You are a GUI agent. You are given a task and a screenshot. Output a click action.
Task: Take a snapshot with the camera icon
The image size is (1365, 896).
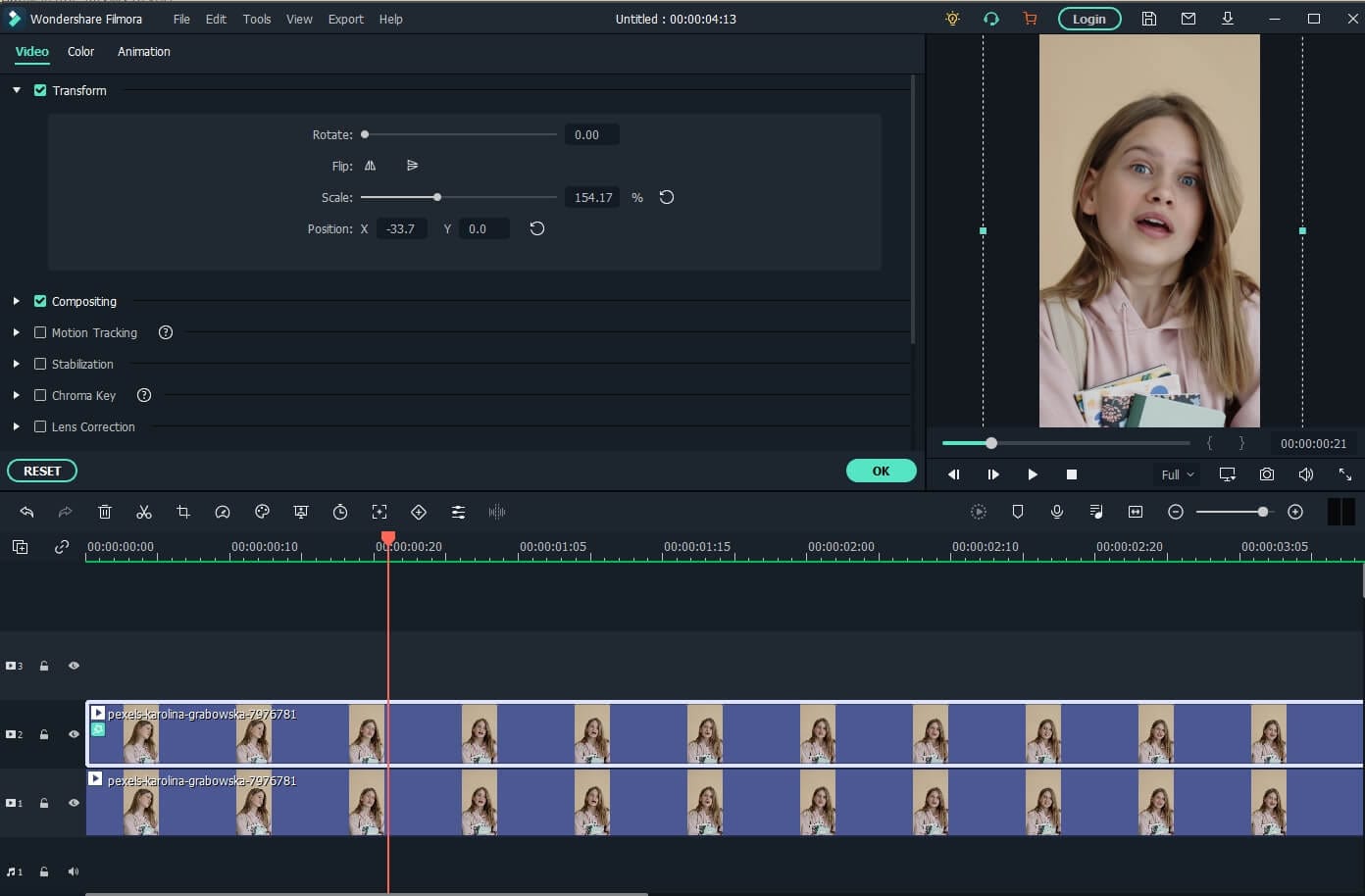(x=1267, y=474)
